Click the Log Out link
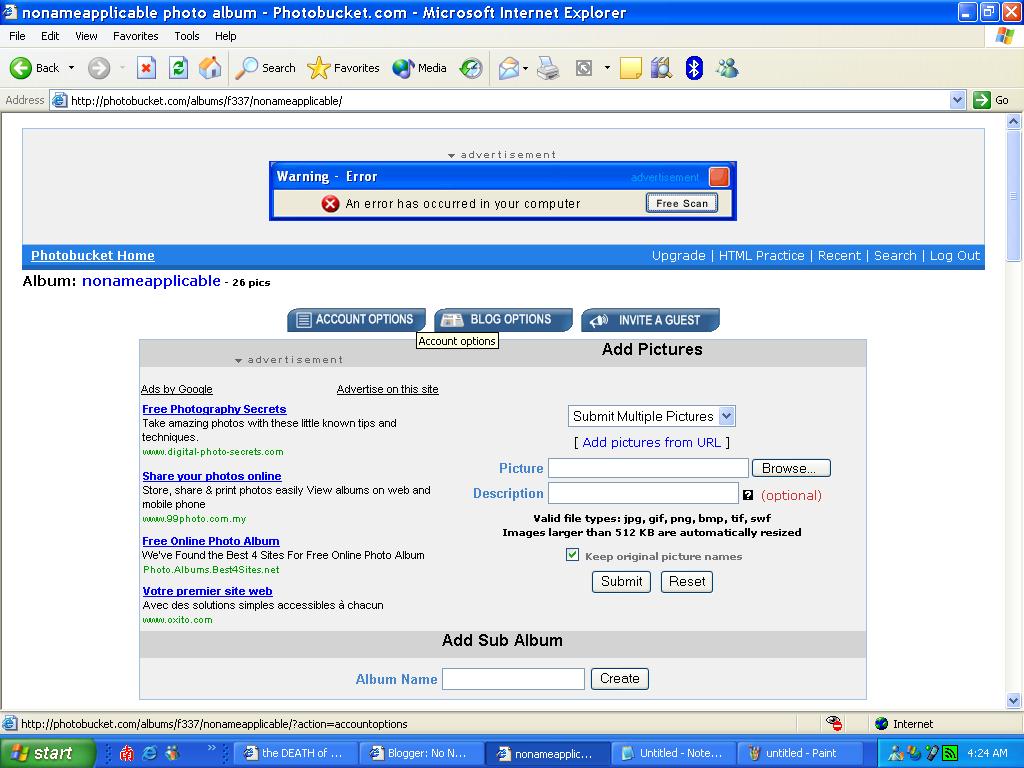The height and width of the screenshot is (768, 1024). (x=955, y=255)
